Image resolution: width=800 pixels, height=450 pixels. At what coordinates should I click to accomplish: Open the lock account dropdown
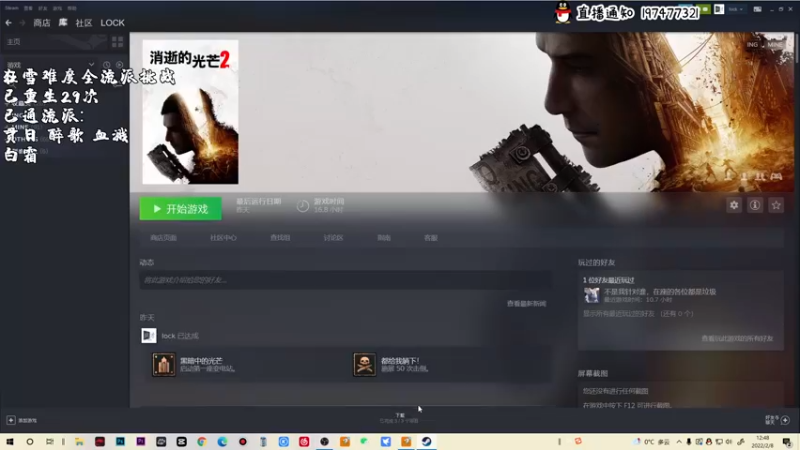(x=735, y=9)
